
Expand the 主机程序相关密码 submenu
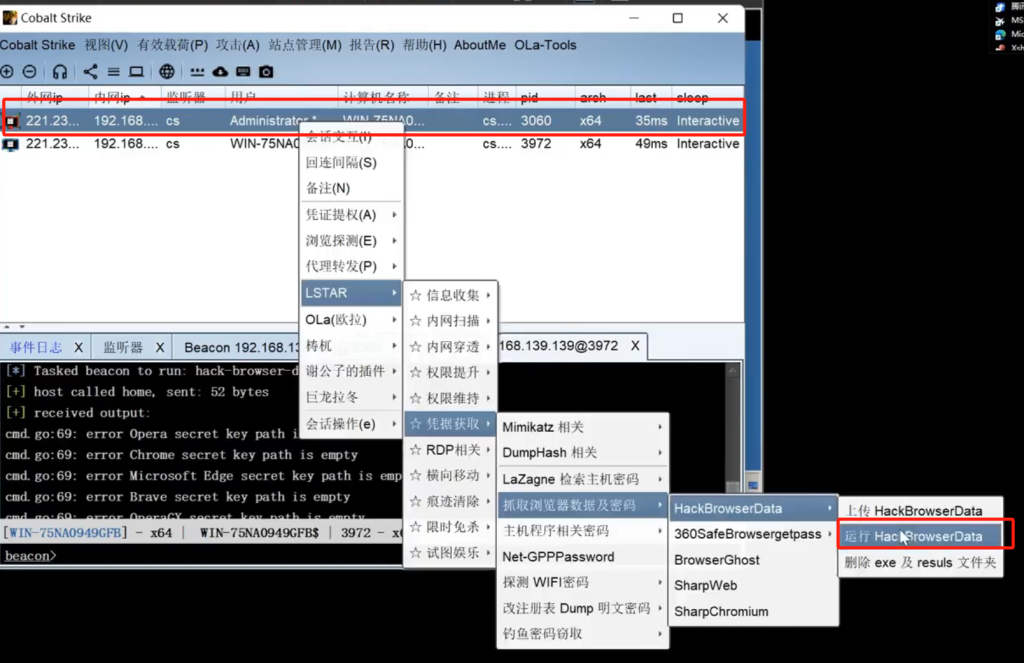(583, 531)
